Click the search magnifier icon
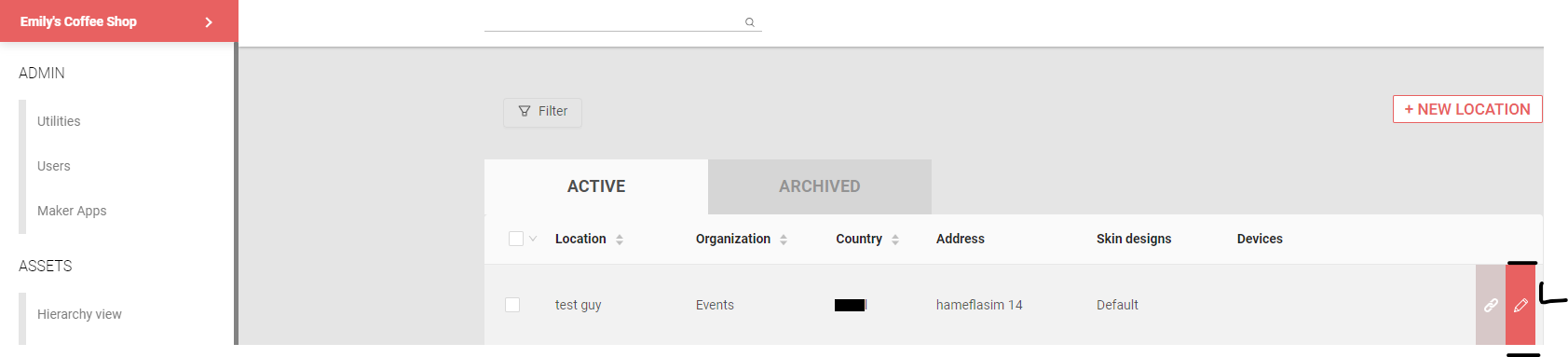Screen dimensions: 1568x357 [x=750, y=22]
